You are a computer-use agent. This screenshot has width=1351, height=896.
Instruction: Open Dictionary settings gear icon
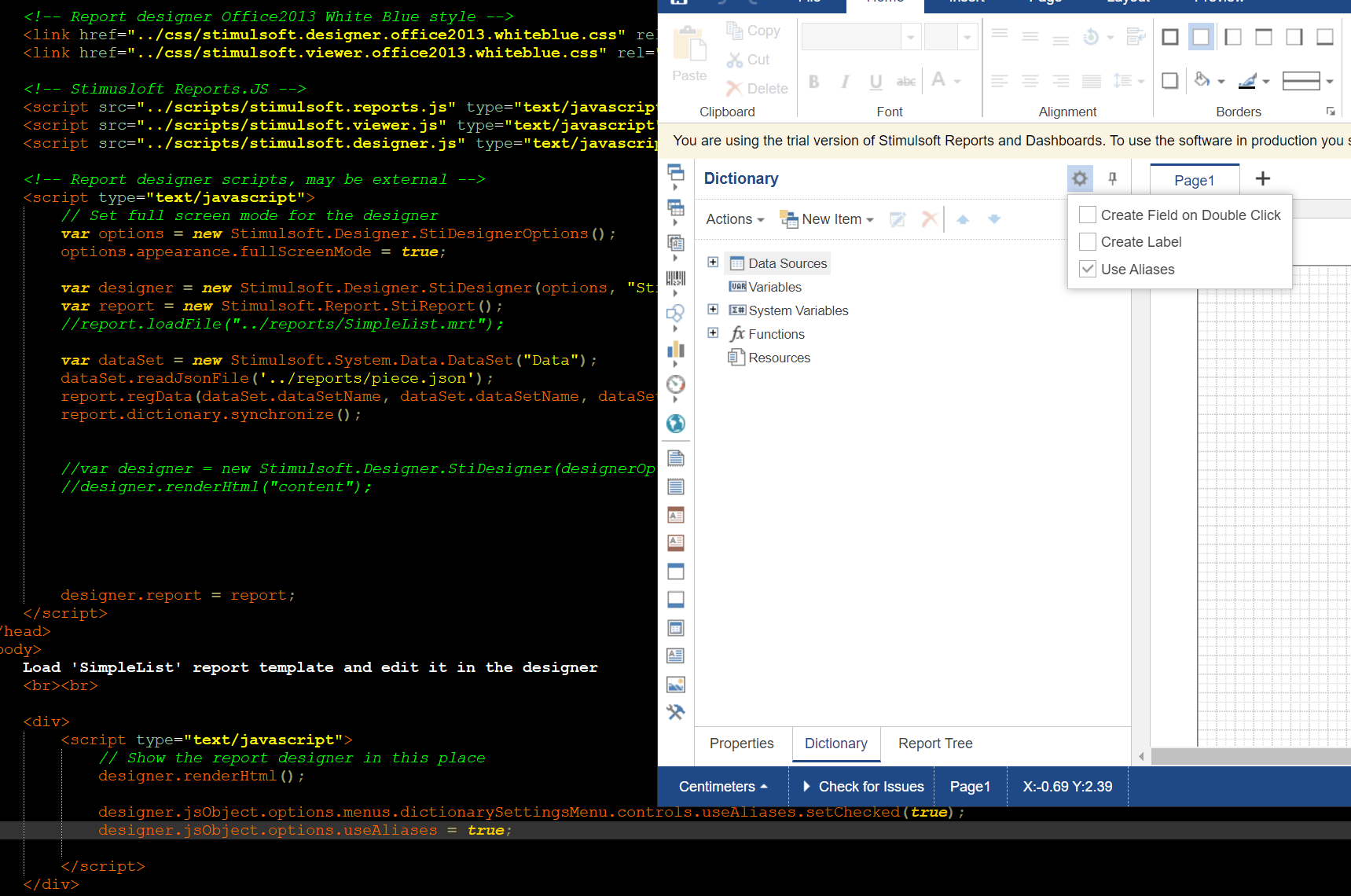(1080, 178)
